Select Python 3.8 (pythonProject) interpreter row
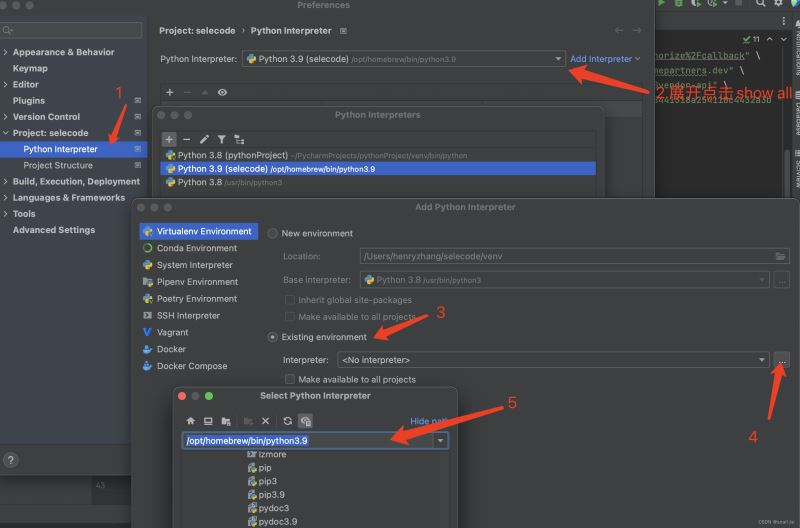The image size is (800, 528). (378, 155)
